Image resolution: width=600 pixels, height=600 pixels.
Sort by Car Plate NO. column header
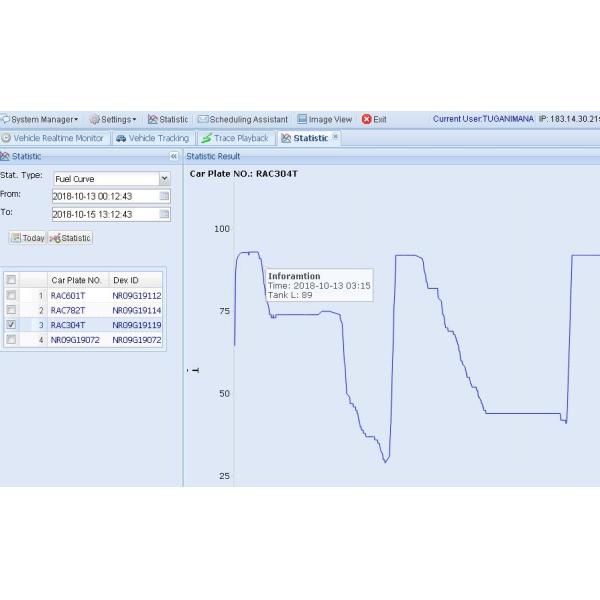tap(77, 280)
